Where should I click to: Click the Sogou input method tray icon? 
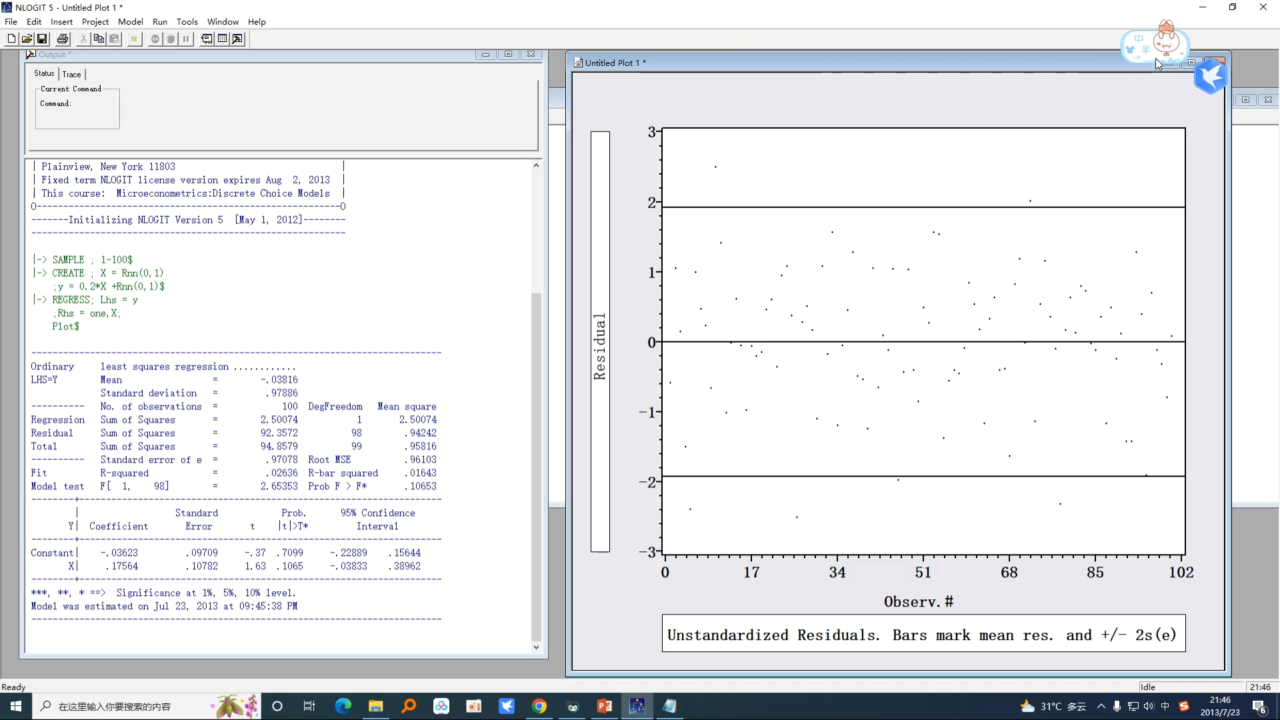tap(1184, 706)
